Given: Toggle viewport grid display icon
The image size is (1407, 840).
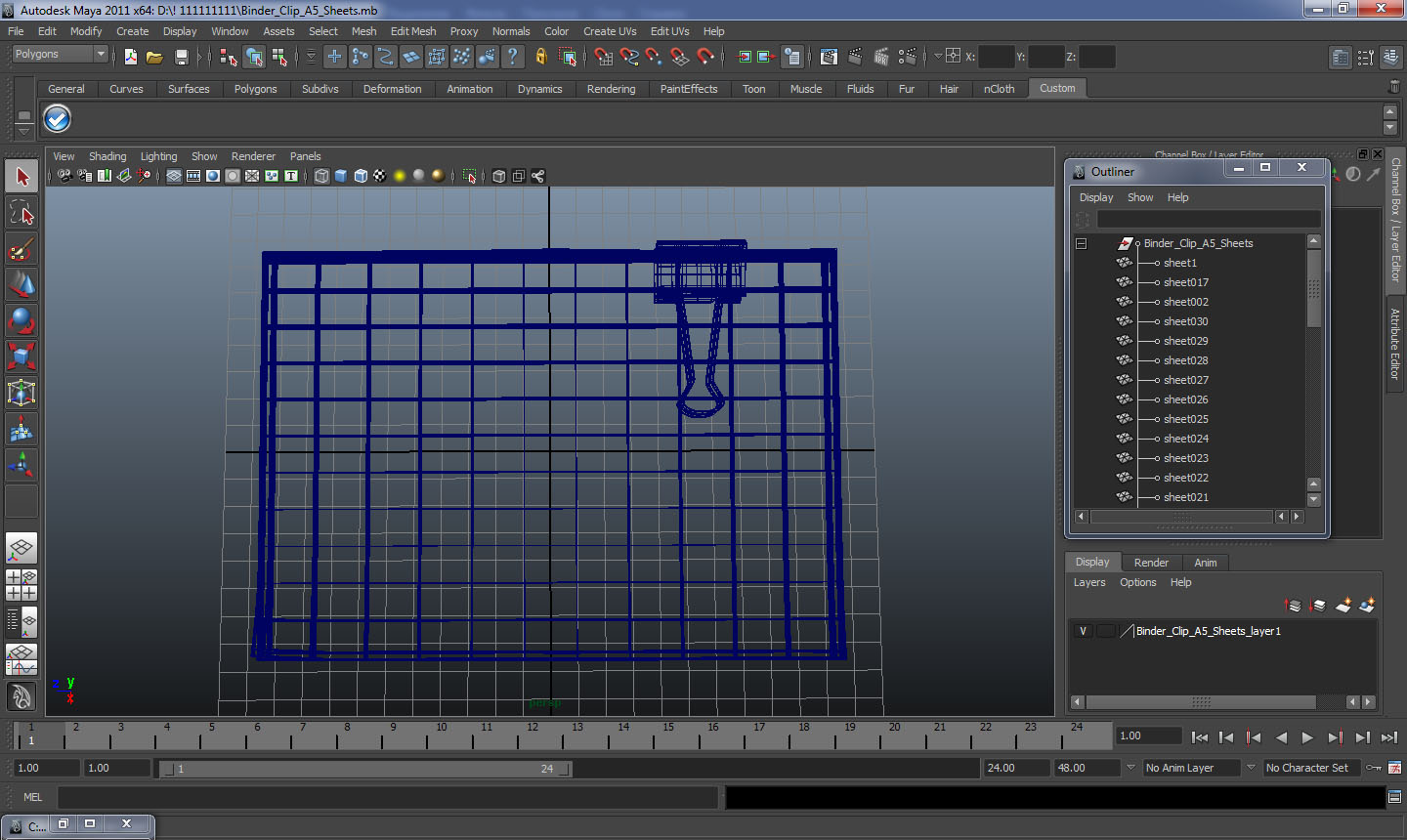Looking at the screenshot, I should click(173, 176).
